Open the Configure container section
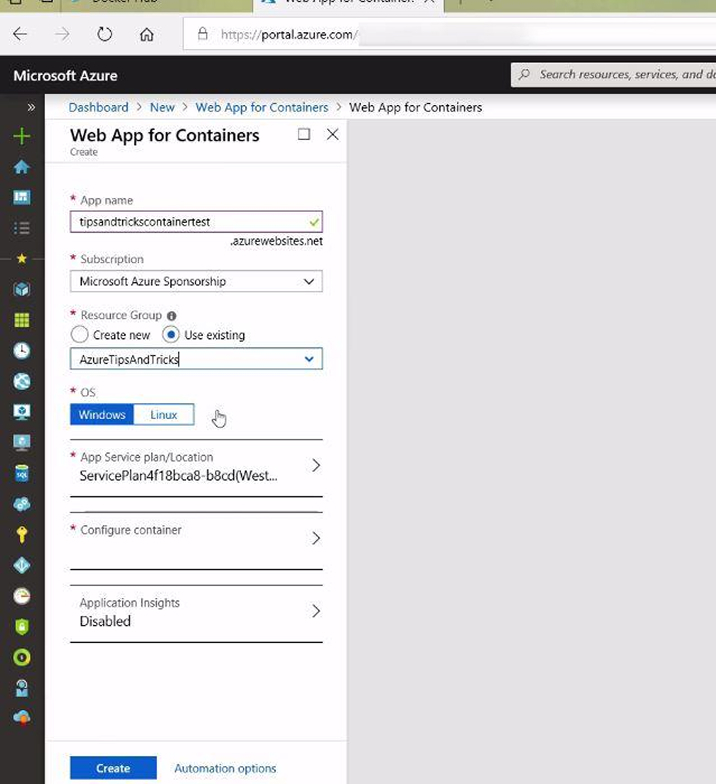716x784 pixels. click(x=196, y=539)
